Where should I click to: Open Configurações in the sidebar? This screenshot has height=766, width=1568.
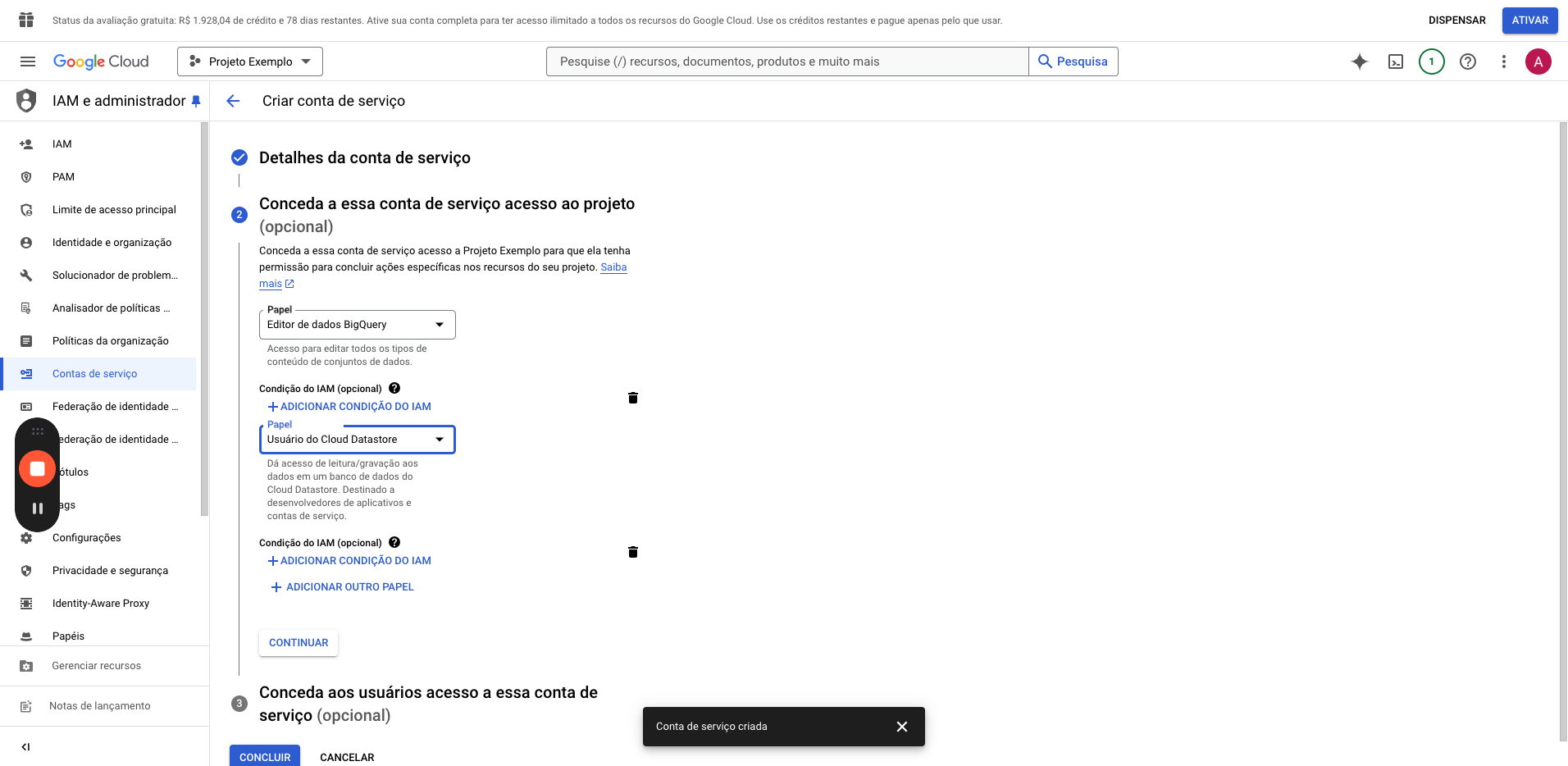[98, 538]
